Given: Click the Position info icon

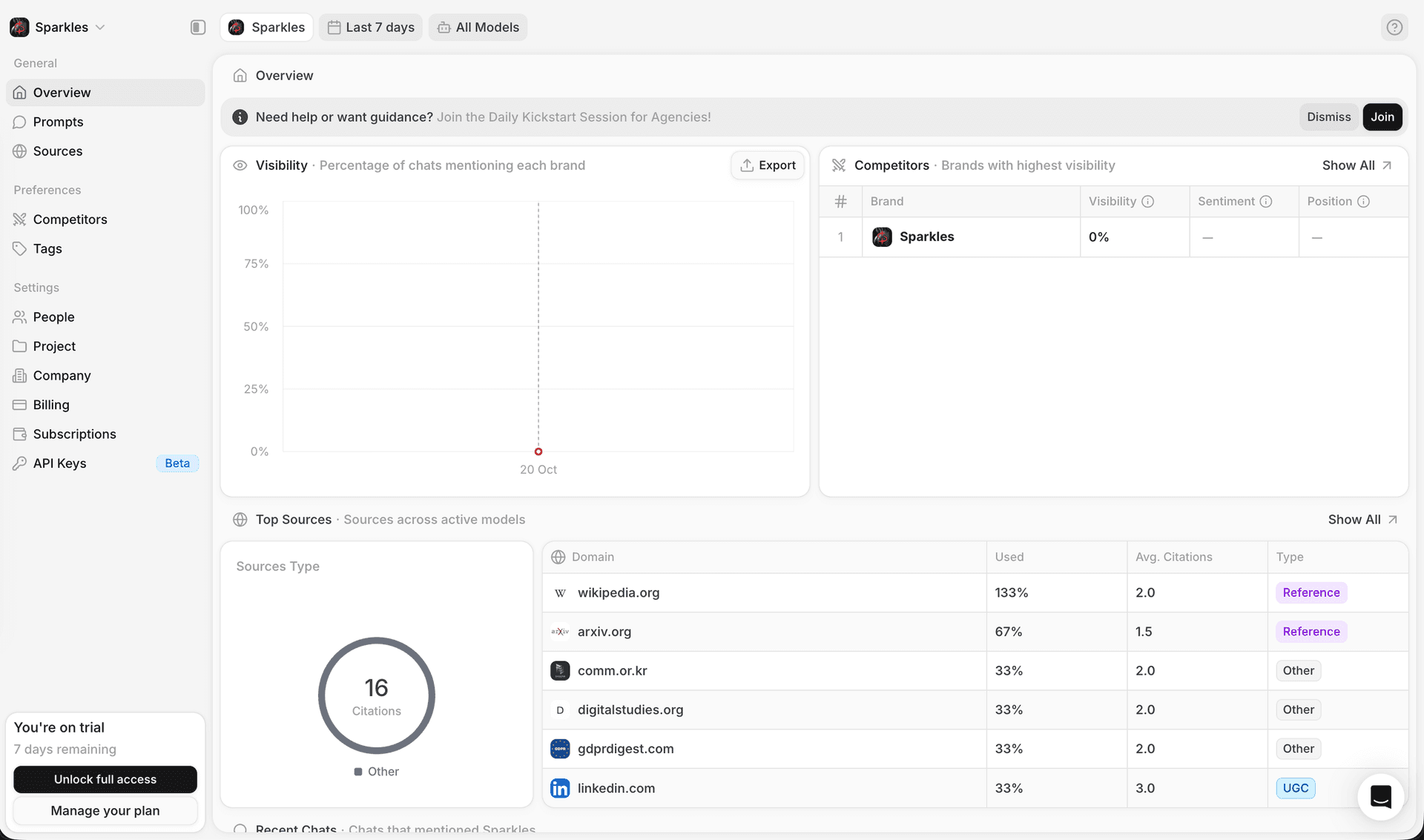Looking at the screenshot, I should pos(1363,202).
